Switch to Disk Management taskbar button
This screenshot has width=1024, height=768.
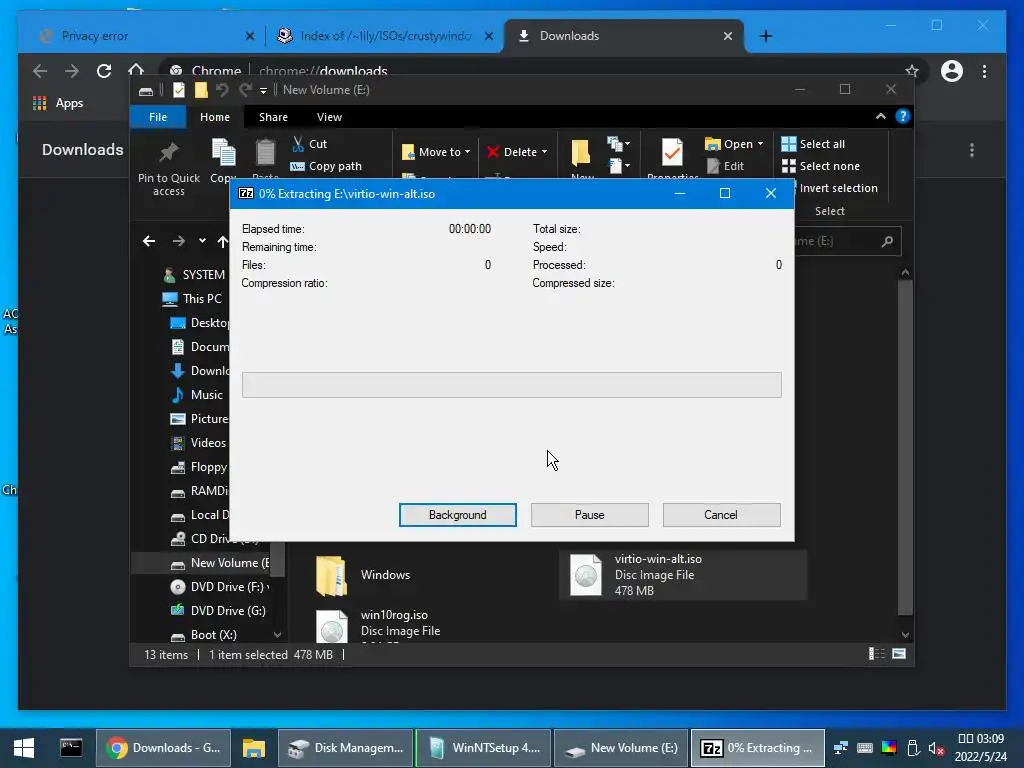click(x=345, y=748)
